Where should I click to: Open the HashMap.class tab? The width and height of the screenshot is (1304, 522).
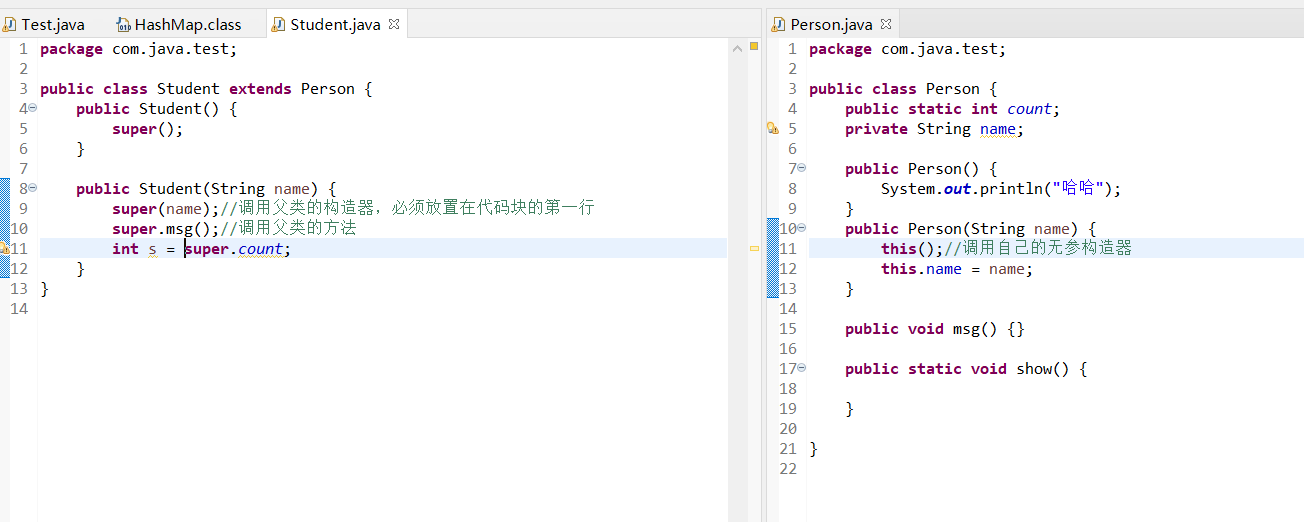(188, 24)
